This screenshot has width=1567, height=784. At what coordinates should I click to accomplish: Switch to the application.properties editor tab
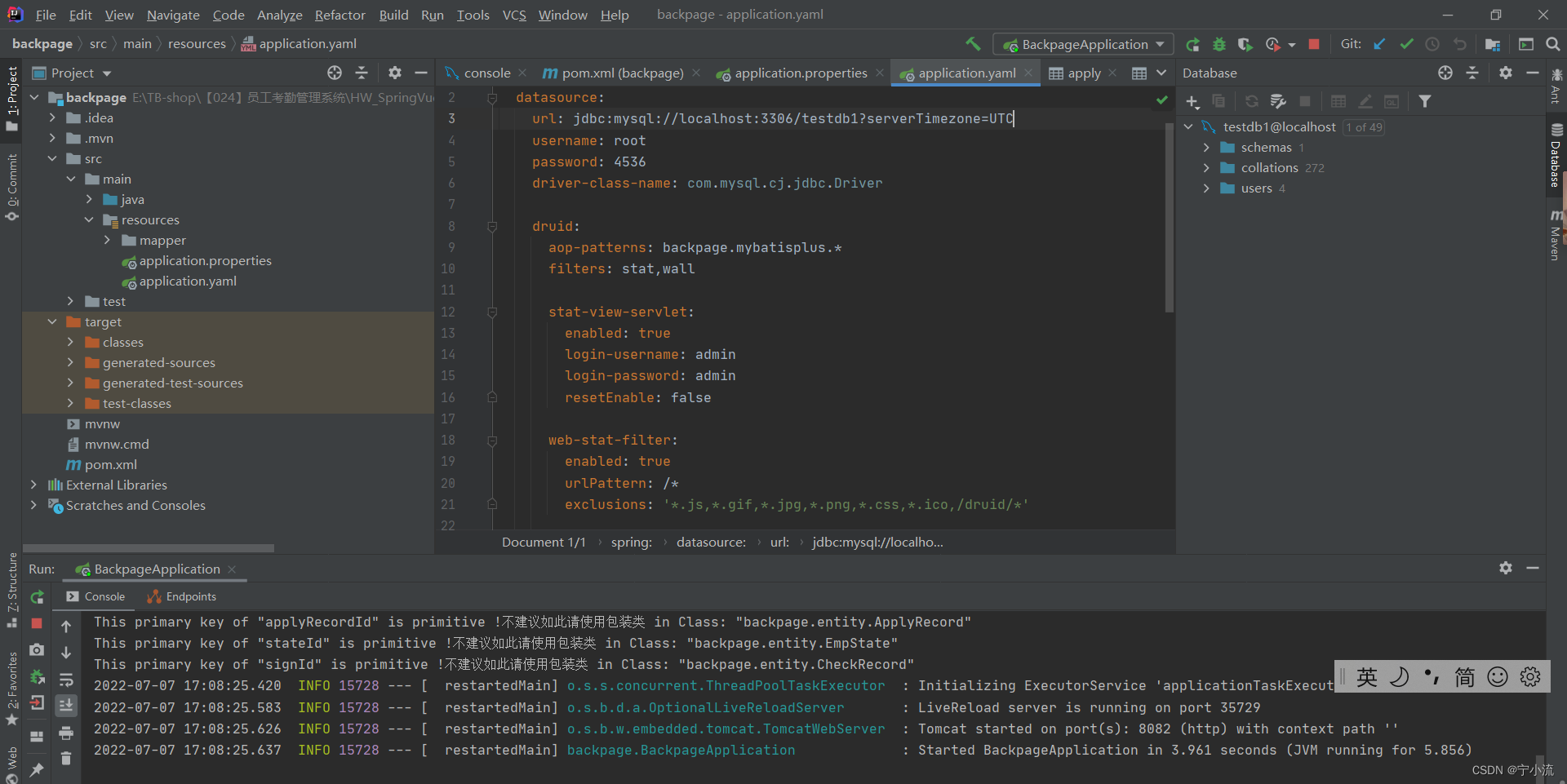click(x=800, y=73)
